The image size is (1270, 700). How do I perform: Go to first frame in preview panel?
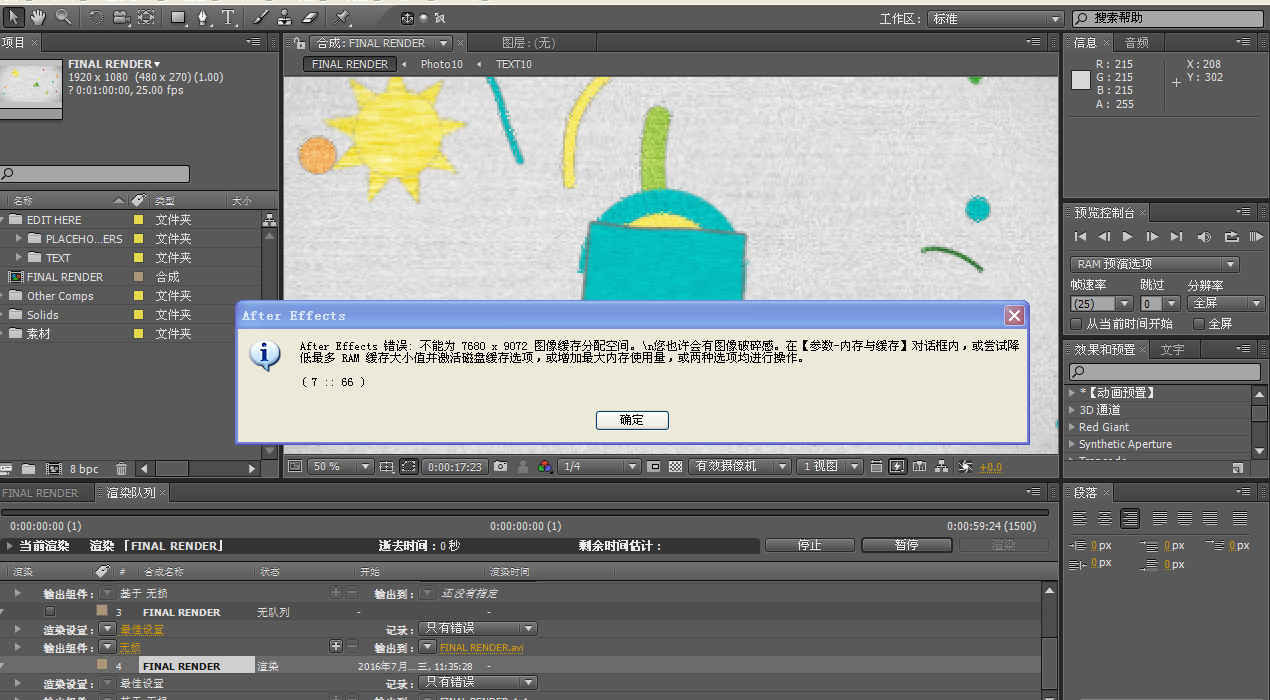[1080, 237]
